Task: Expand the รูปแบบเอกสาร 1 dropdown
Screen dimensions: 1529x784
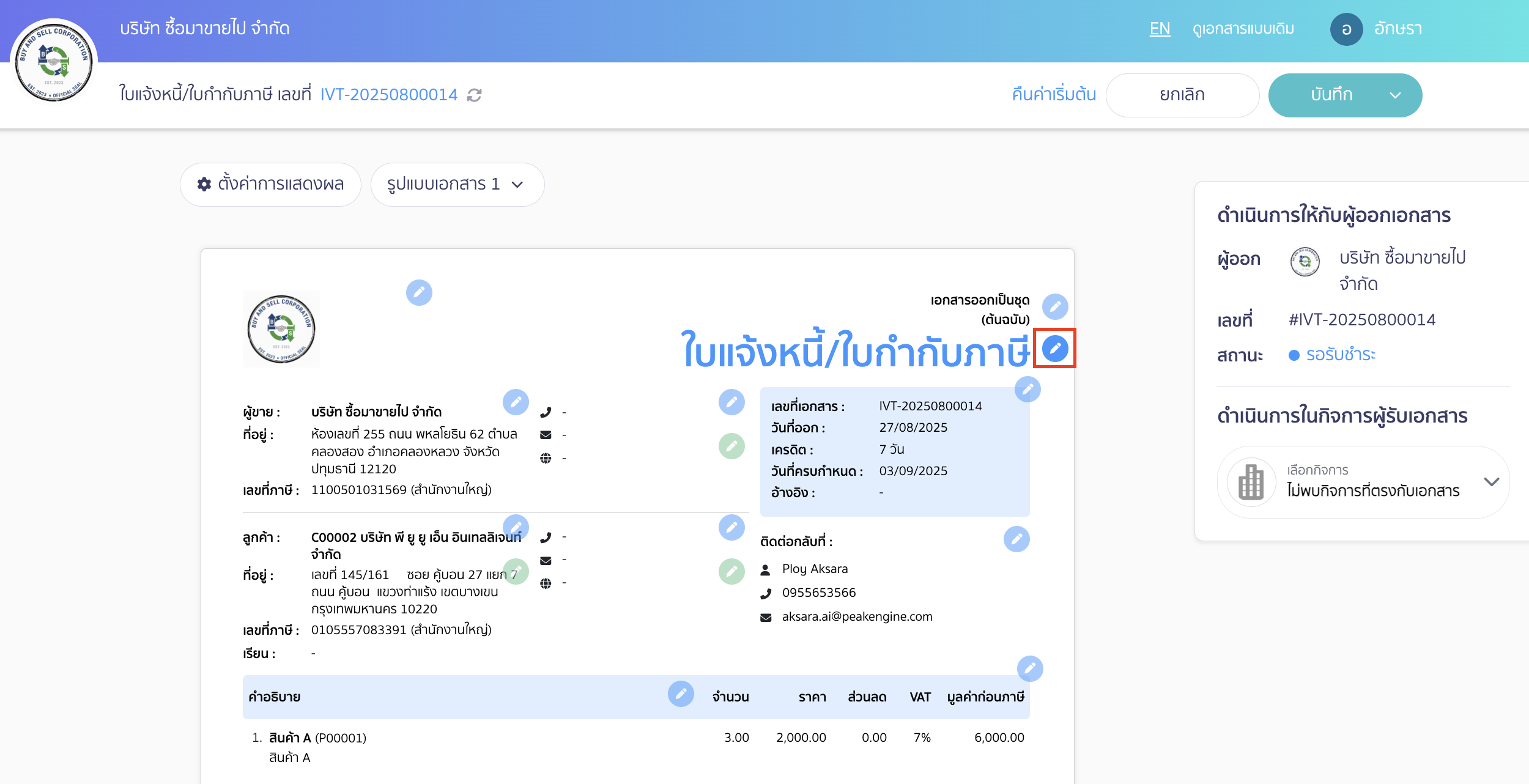Action: (457, 184)
